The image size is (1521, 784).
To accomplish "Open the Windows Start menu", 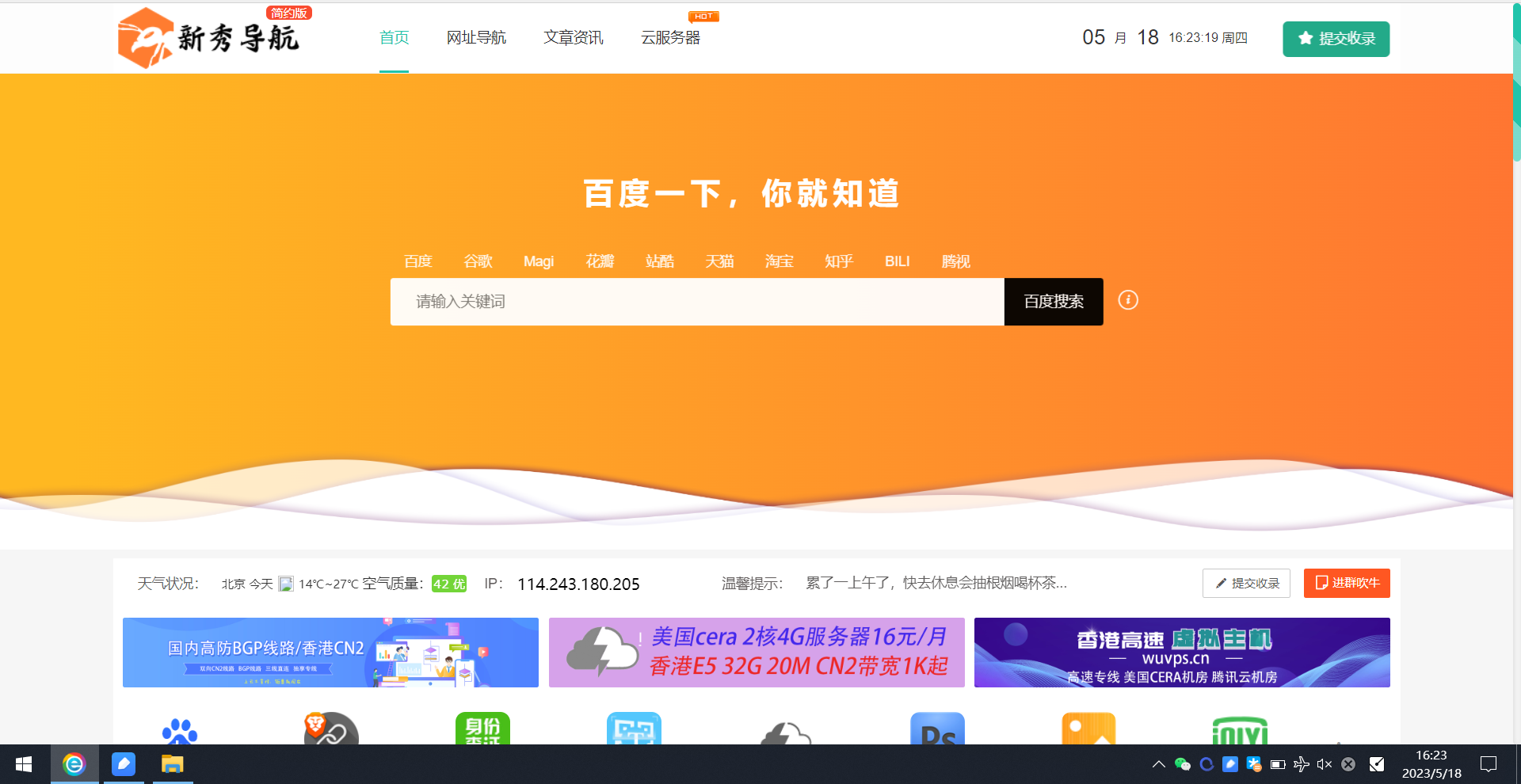I will coord(24,764).
